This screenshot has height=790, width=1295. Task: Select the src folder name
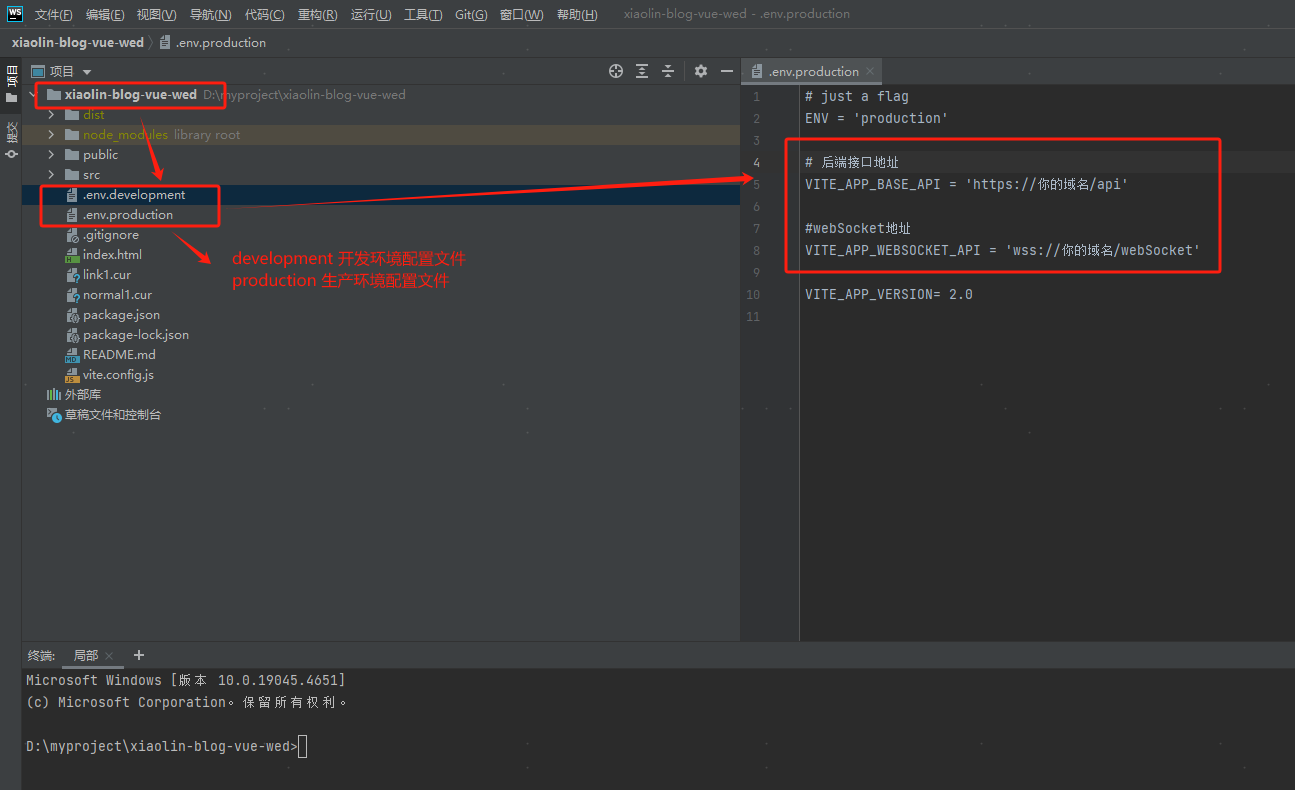pyautogui.click(x=92, y=175)
